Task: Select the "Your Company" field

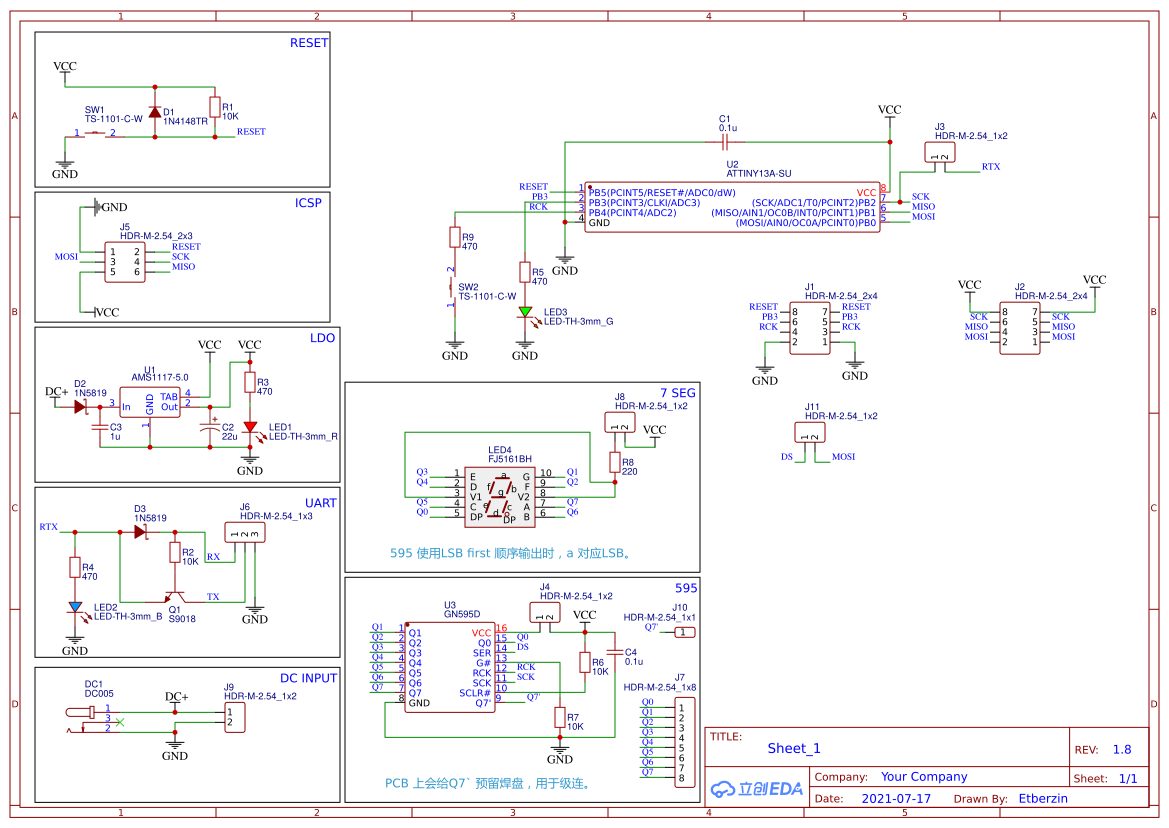Action: [x=923, y=777]
